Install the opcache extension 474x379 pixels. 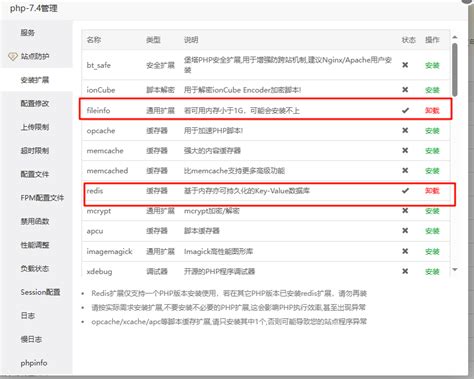click(x=432, y=131)
